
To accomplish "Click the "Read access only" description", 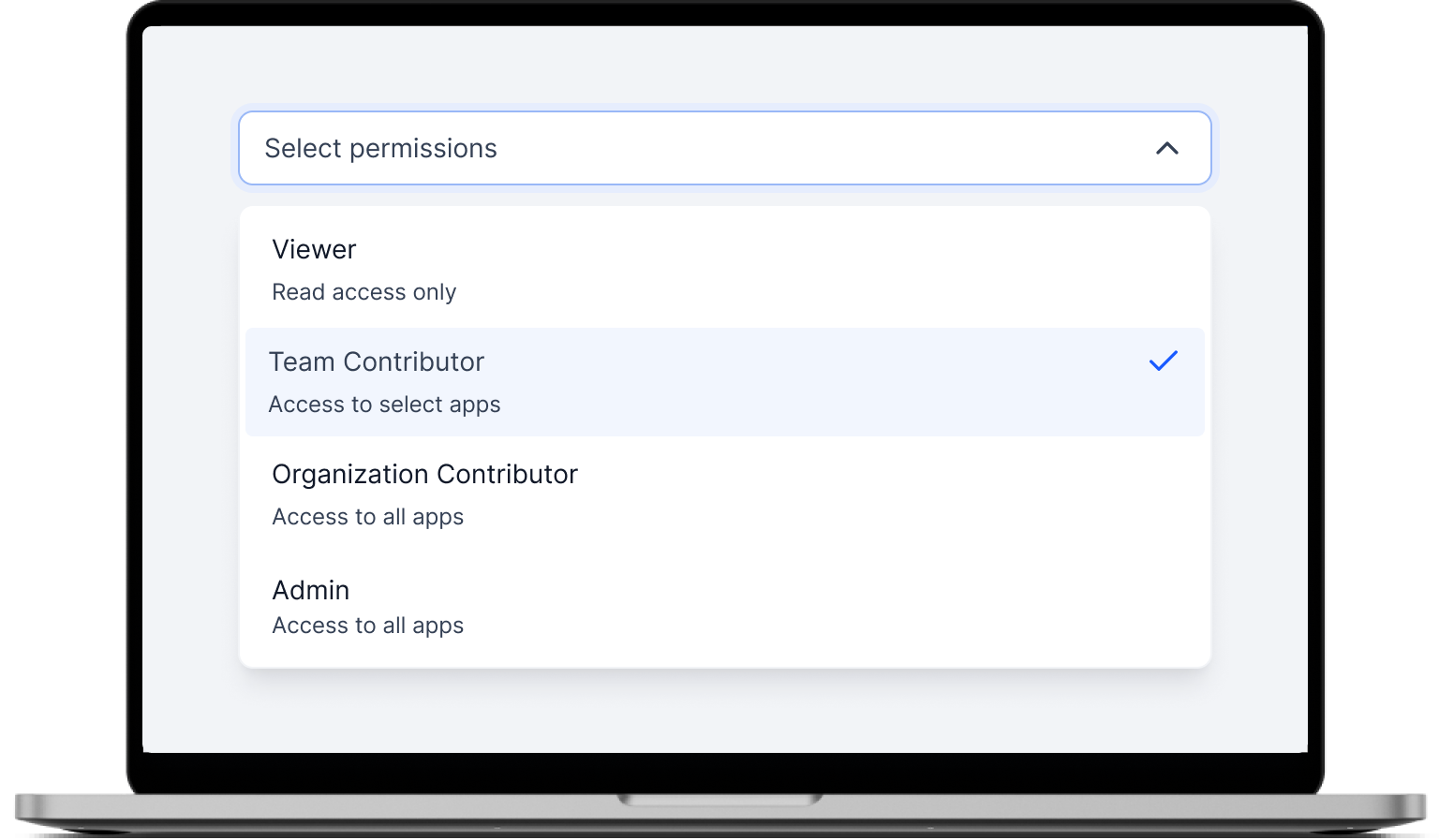I will pos(363,292).
